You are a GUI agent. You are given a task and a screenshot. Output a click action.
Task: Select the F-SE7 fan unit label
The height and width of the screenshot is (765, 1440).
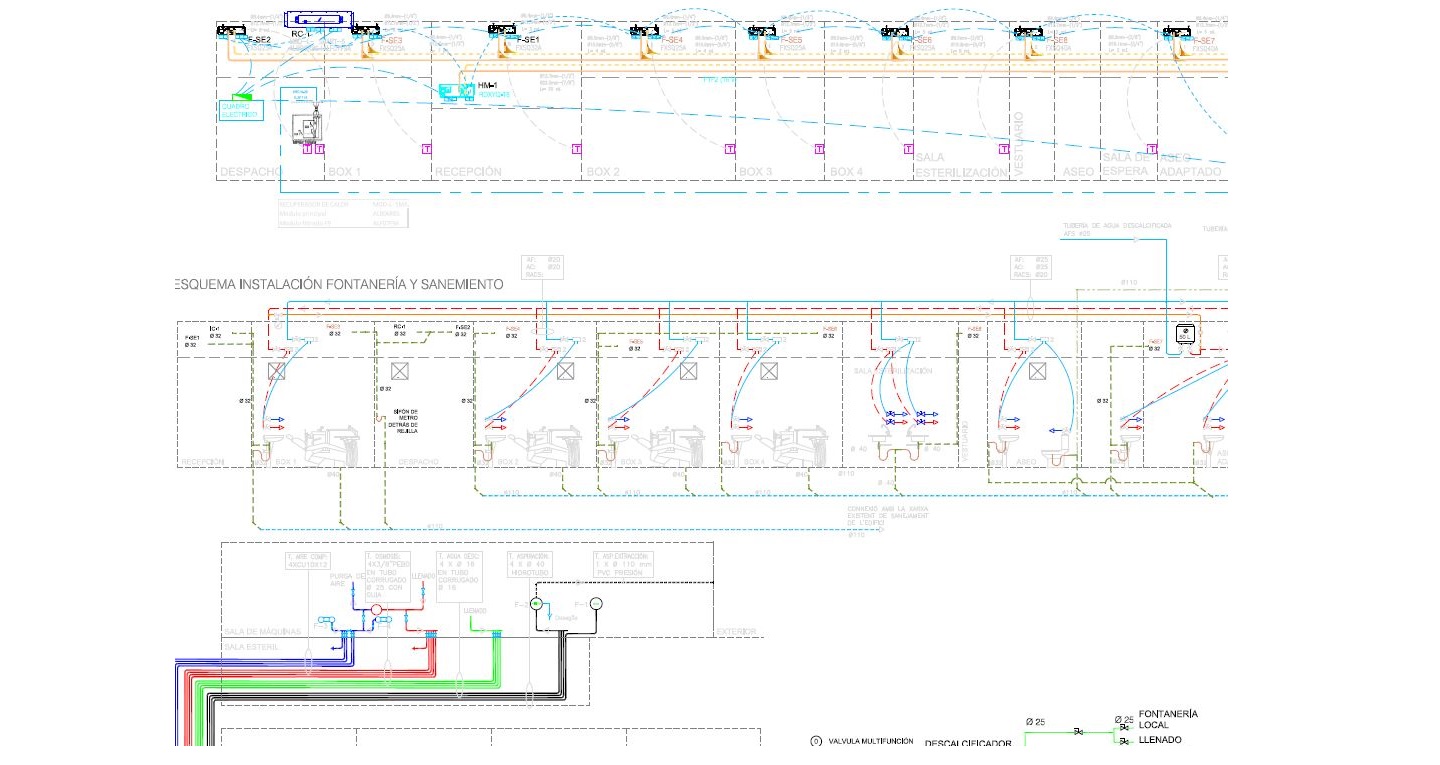(x=1202, y=40)
